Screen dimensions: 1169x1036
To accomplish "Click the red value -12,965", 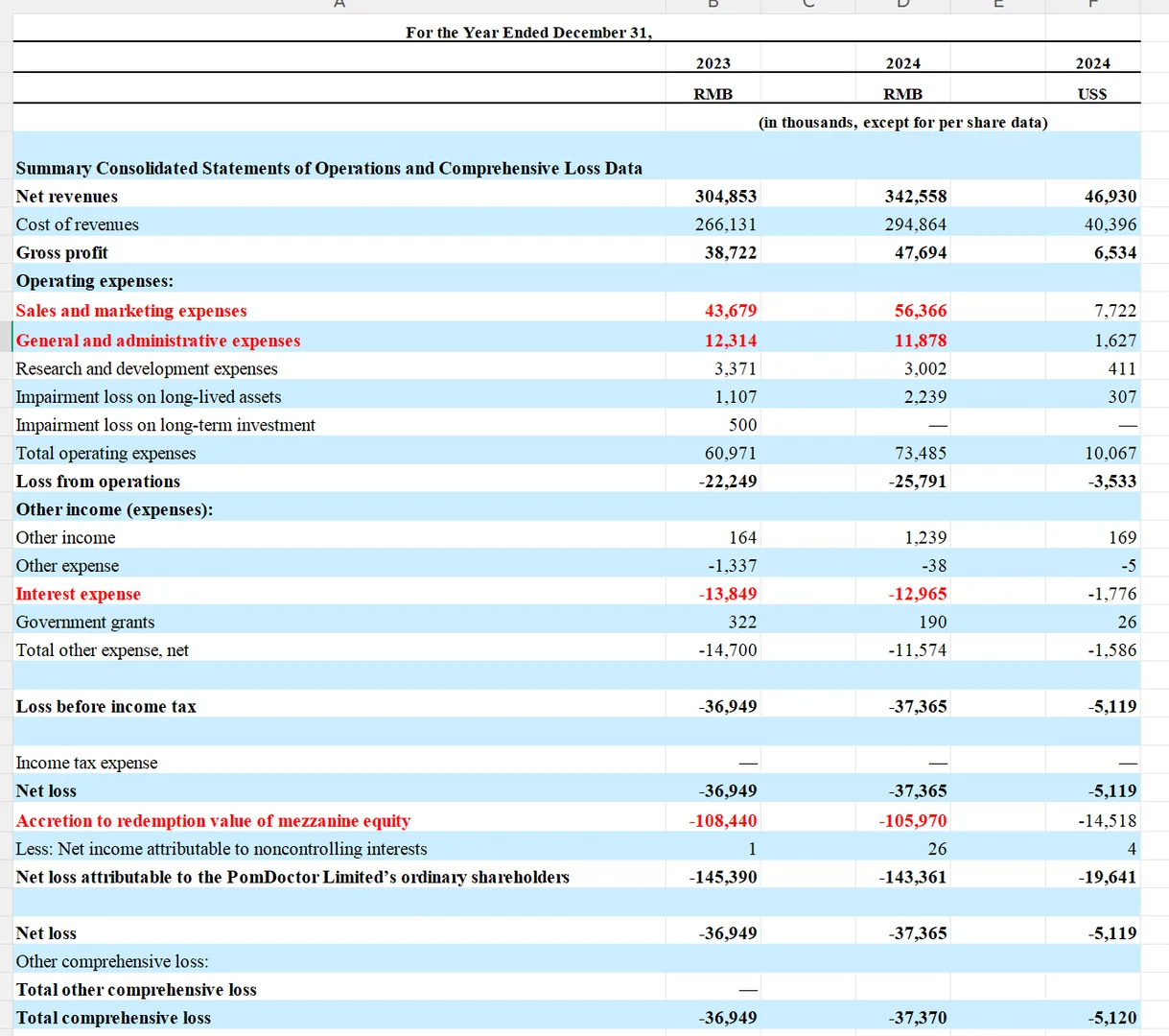I will pos(918,595).
